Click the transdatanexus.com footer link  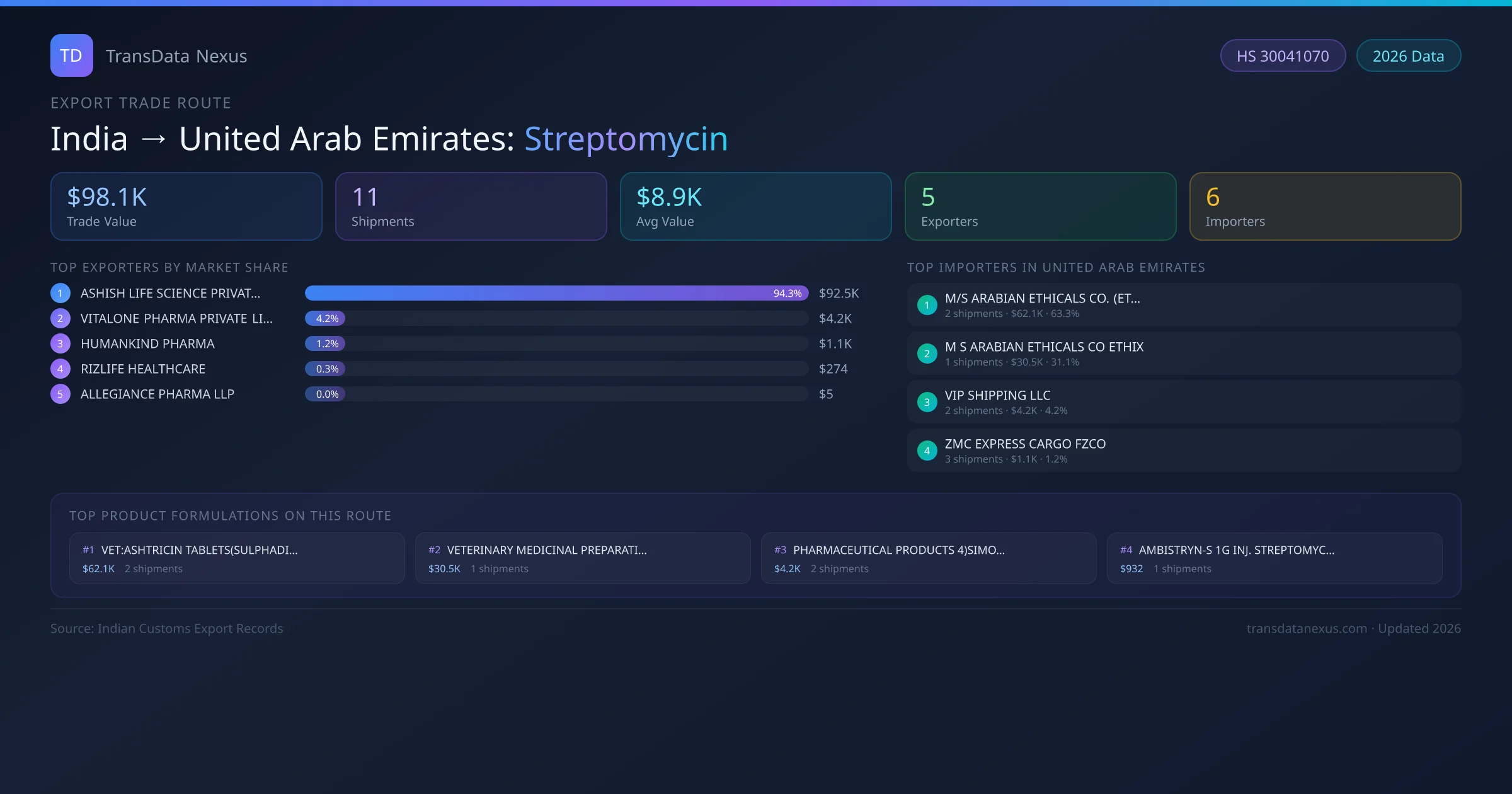[x=1307, y=628]
